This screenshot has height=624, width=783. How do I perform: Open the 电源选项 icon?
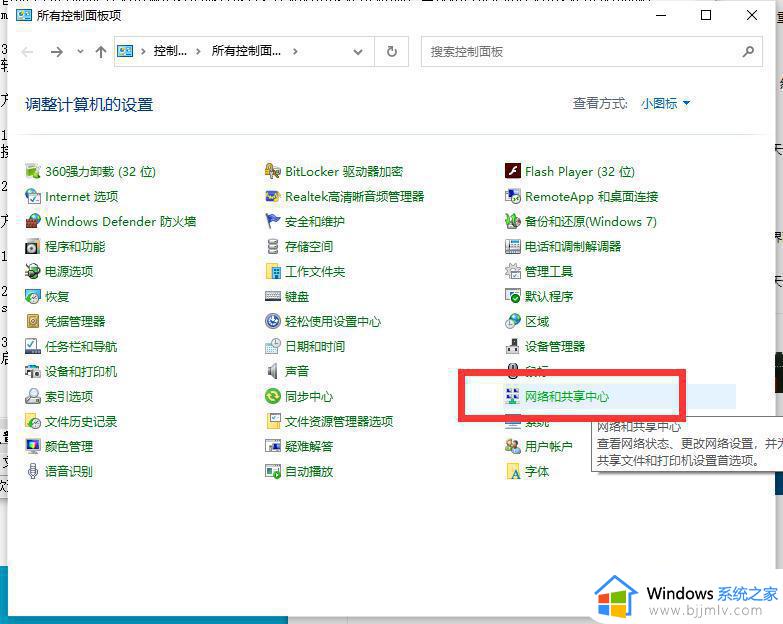(x=32, y=272)
